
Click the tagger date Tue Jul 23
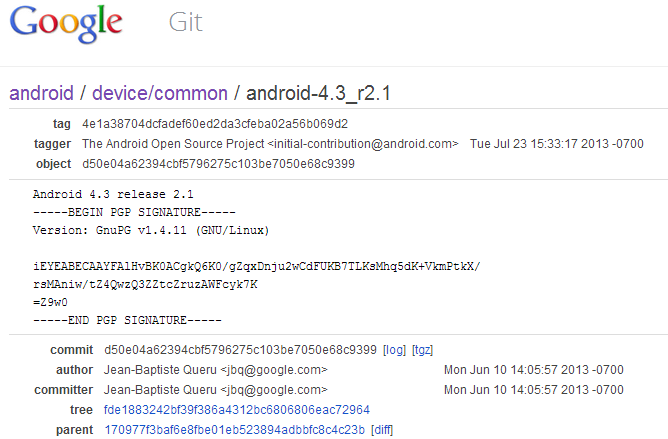click(557, 144)
